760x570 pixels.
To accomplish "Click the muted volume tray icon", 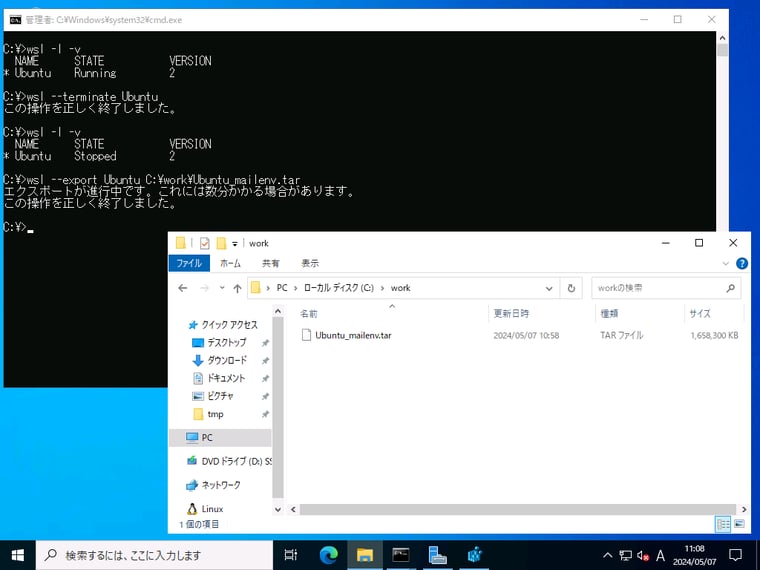I will (x=643, y=555).
